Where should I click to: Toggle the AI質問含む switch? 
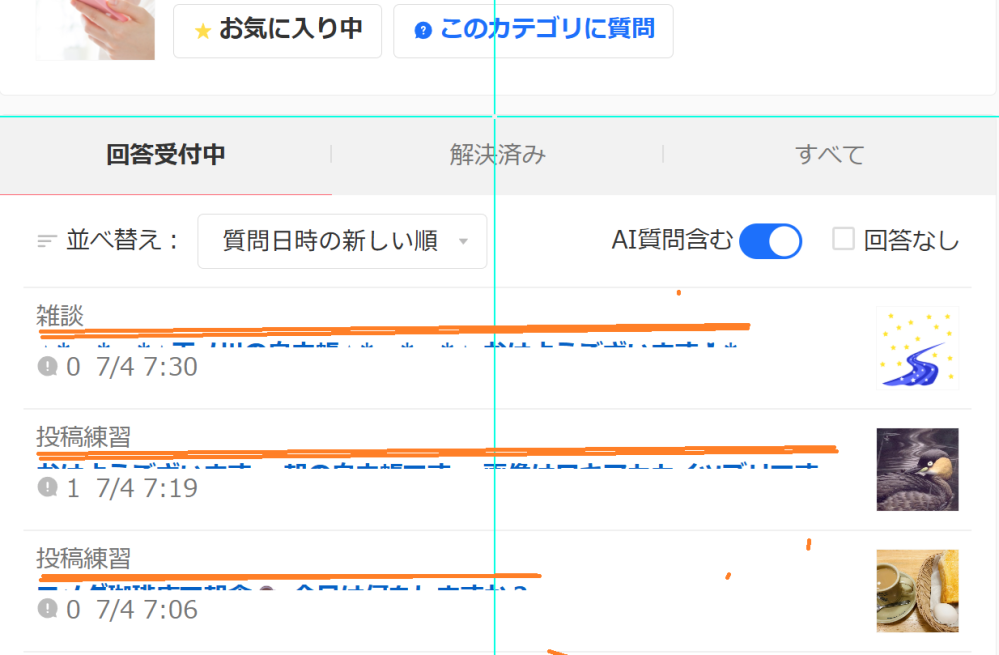[x=770, y=241]
